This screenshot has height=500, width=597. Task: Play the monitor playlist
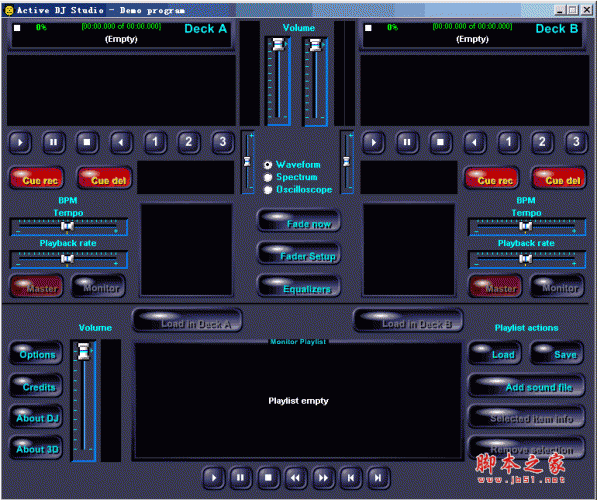tap(214, 478)
